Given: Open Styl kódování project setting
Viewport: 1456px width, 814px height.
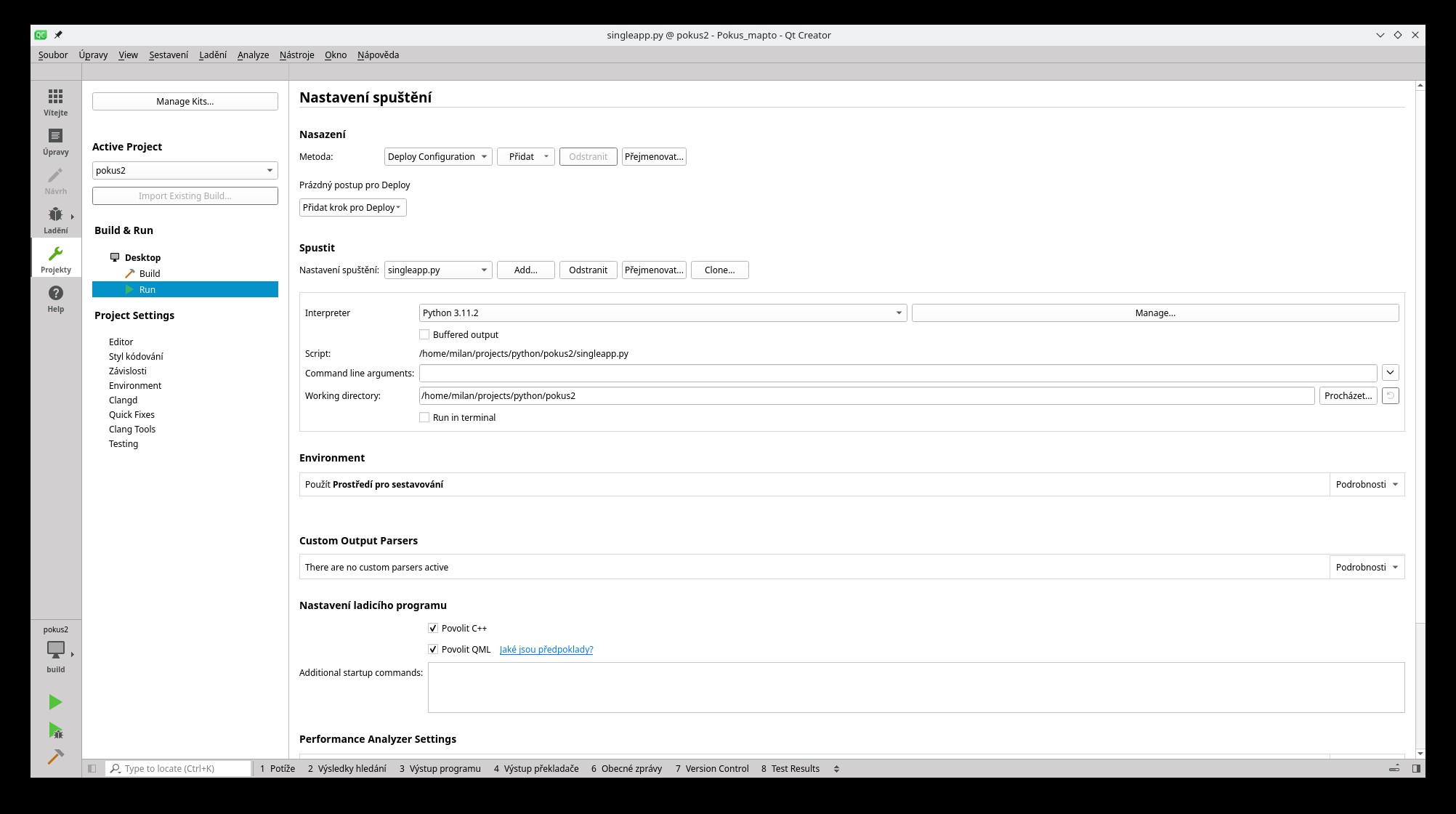Looking at the screenshot, I should (x=136, y=356).
